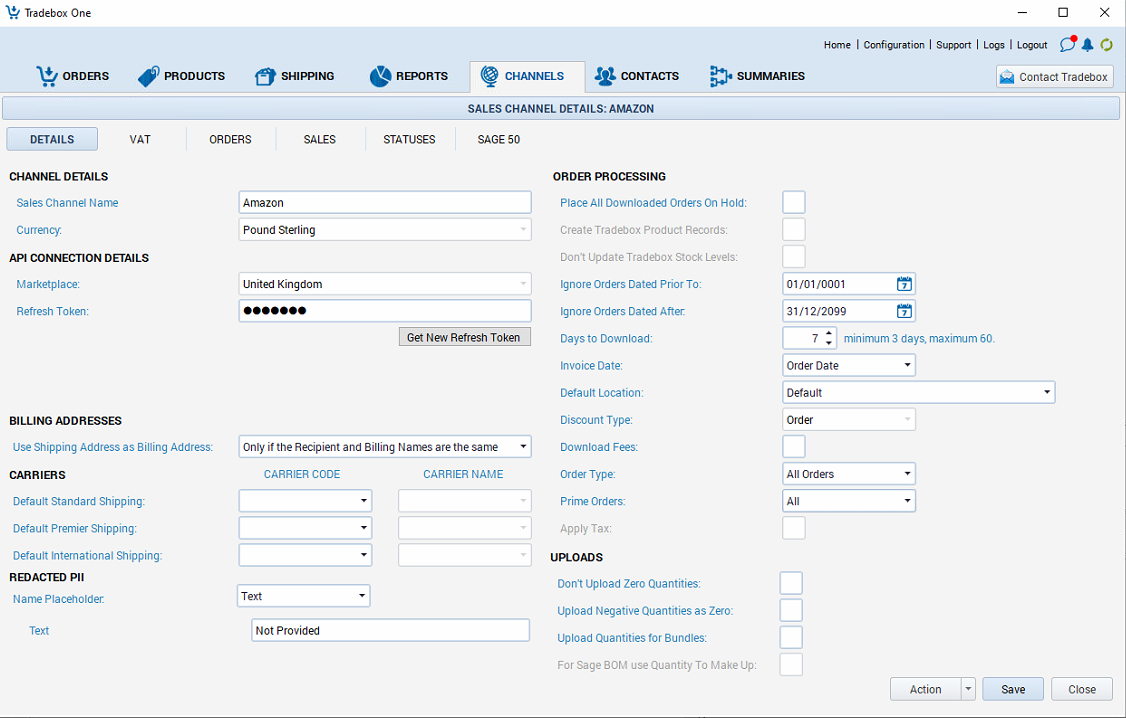The height and width of the screenshot is (718, 1126).
Task: Switch to the Sage 50 tab
Action: coord(499,139)
